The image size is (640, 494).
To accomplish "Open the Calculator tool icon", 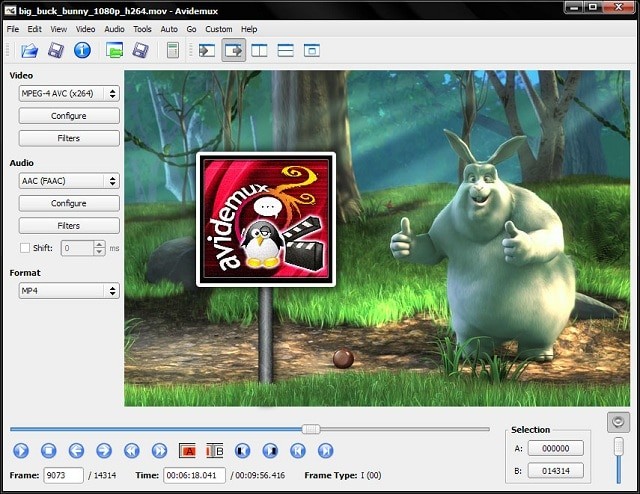I will [173, 50].
